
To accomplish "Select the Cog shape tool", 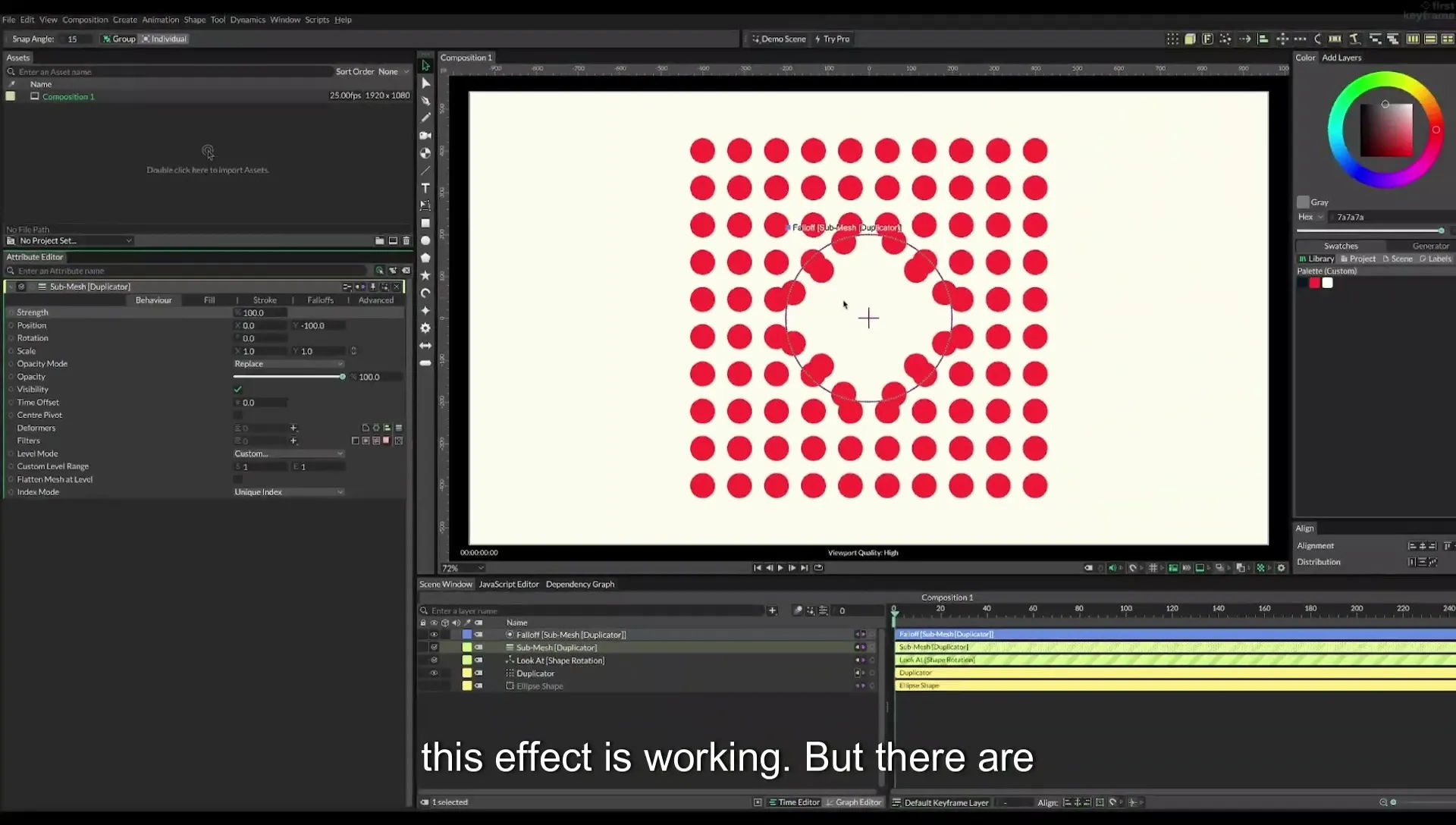I will pos(425,328).
